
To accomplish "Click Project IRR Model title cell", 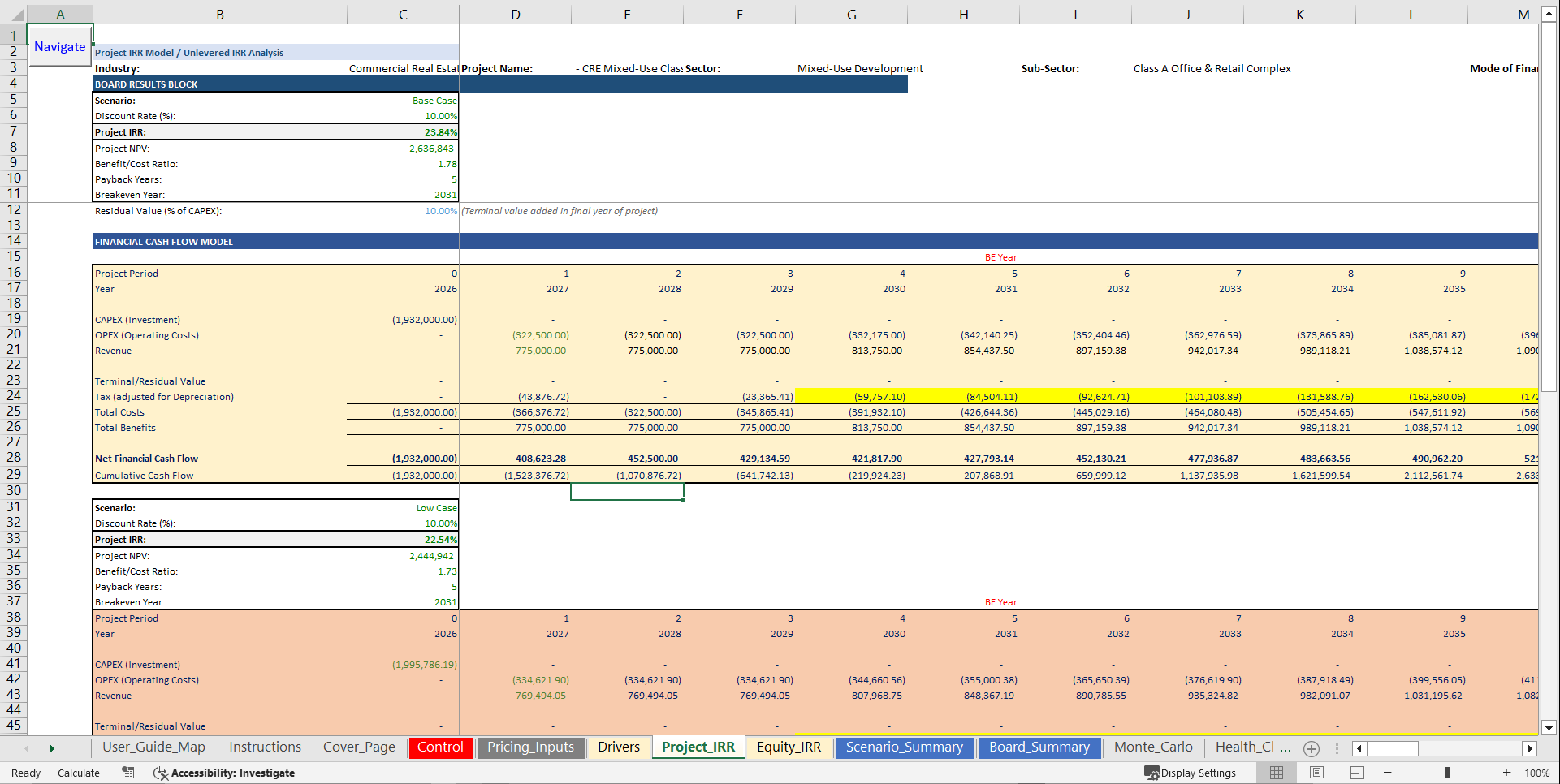I will [276, 53].
